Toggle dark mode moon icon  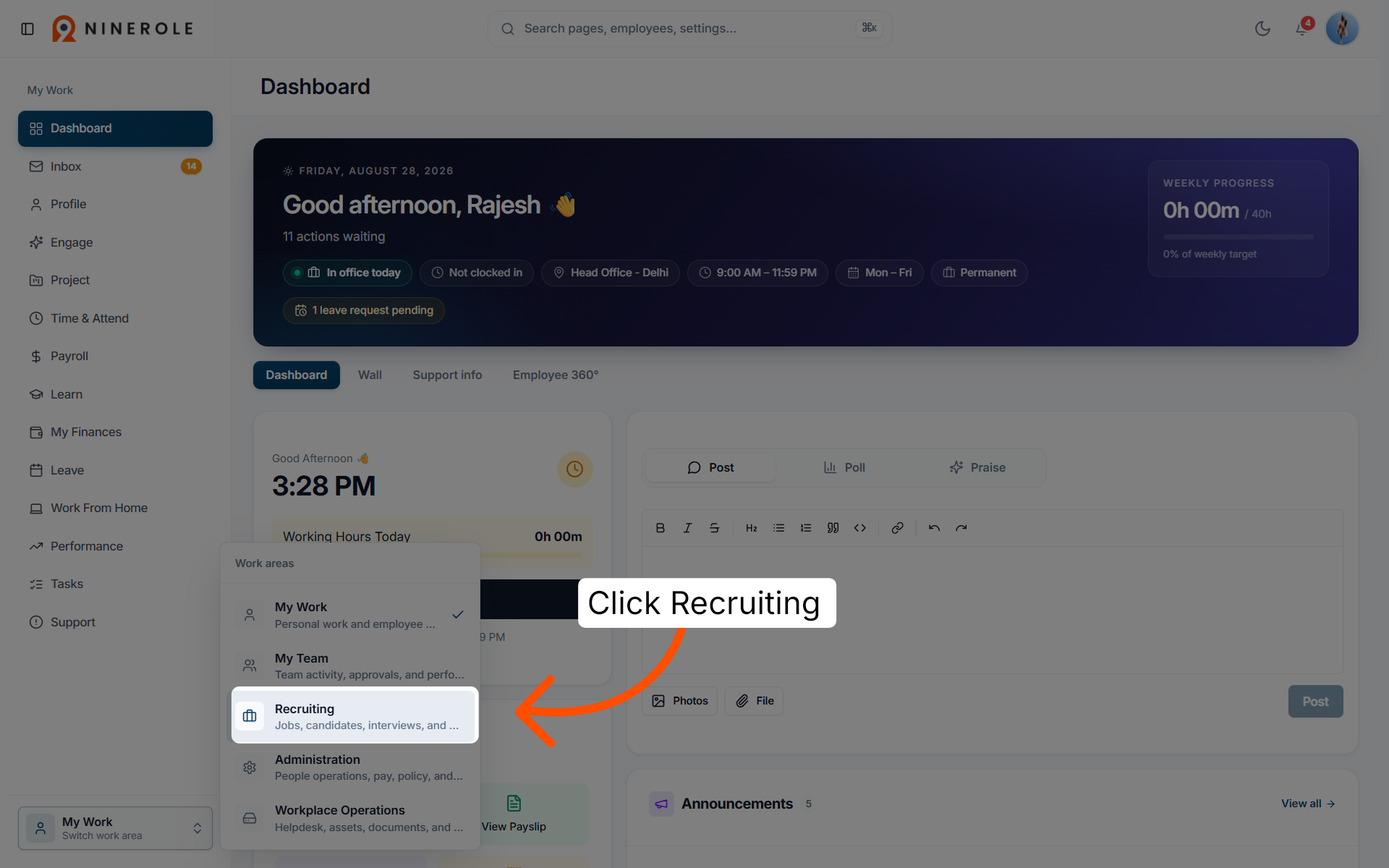[1262, 29]
